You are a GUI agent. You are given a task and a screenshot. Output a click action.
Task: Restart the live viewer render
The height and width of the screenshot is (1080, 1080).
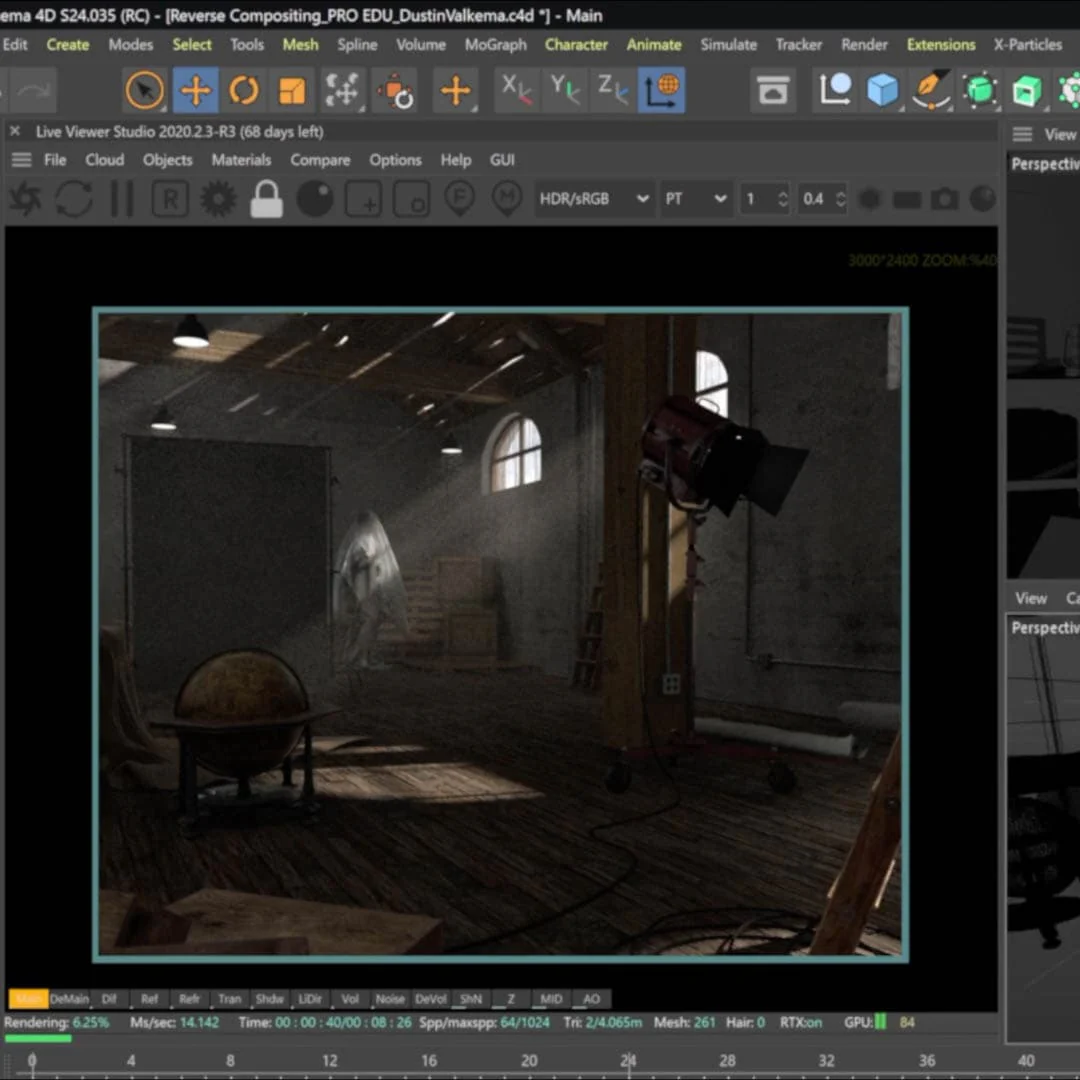coord(73,198)
